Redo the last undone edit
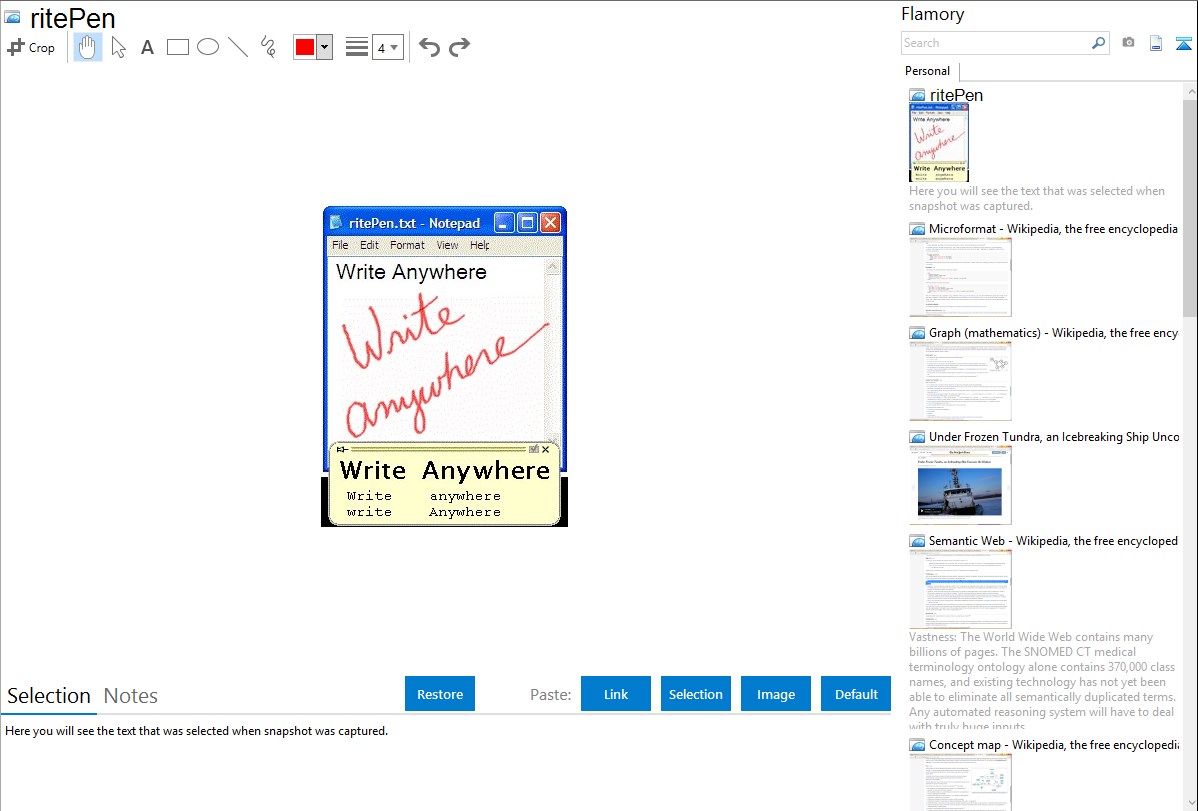 (x=459, y=47)
